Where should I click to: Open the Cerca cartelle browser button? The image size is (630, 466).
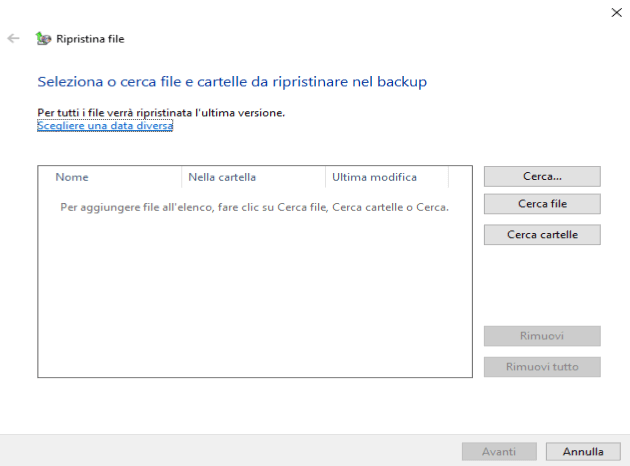(542, 235)
